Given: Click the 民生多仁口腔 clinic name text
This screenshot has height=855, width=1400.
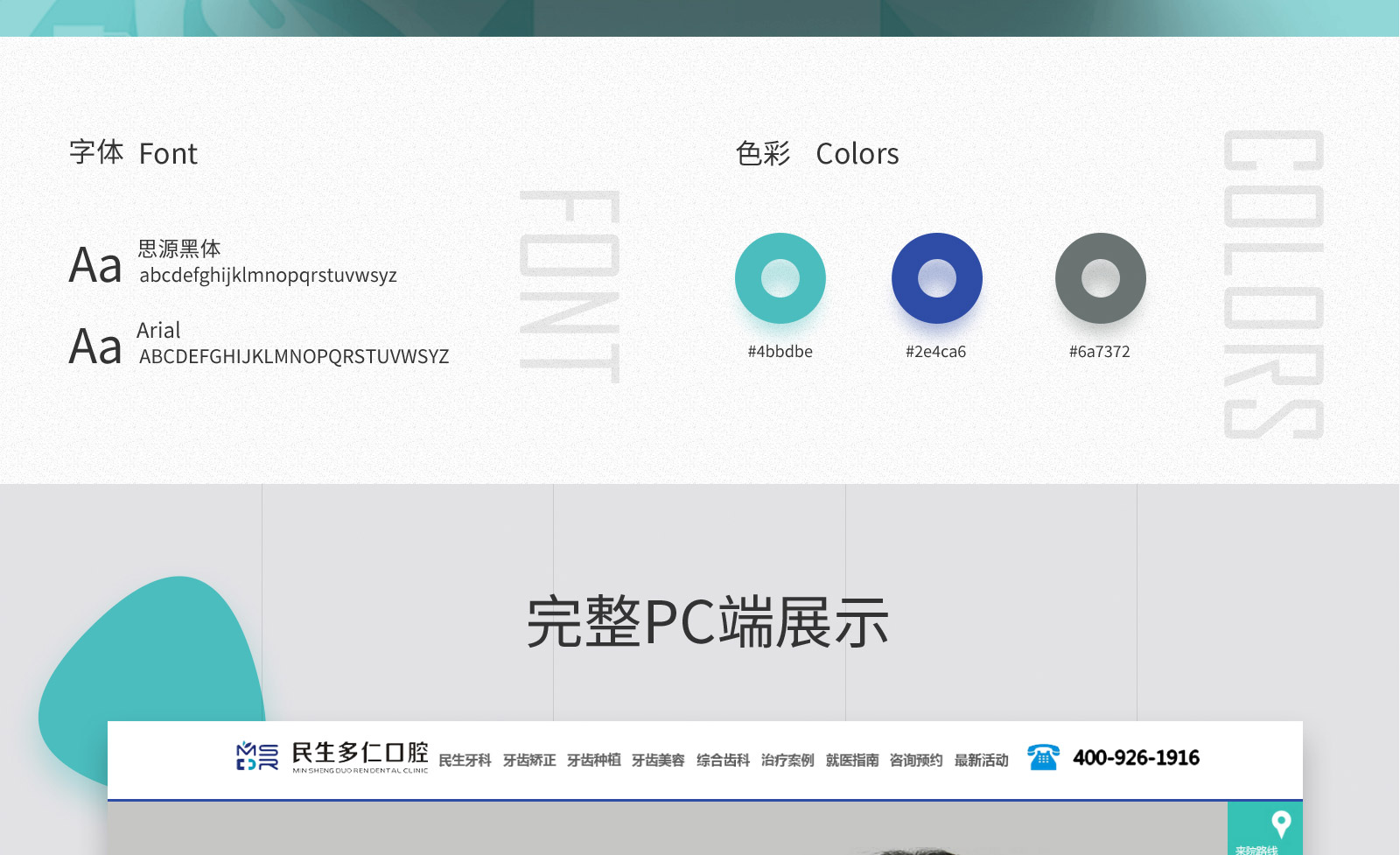Looking at the screenshot, I should [x=360, y=753].
